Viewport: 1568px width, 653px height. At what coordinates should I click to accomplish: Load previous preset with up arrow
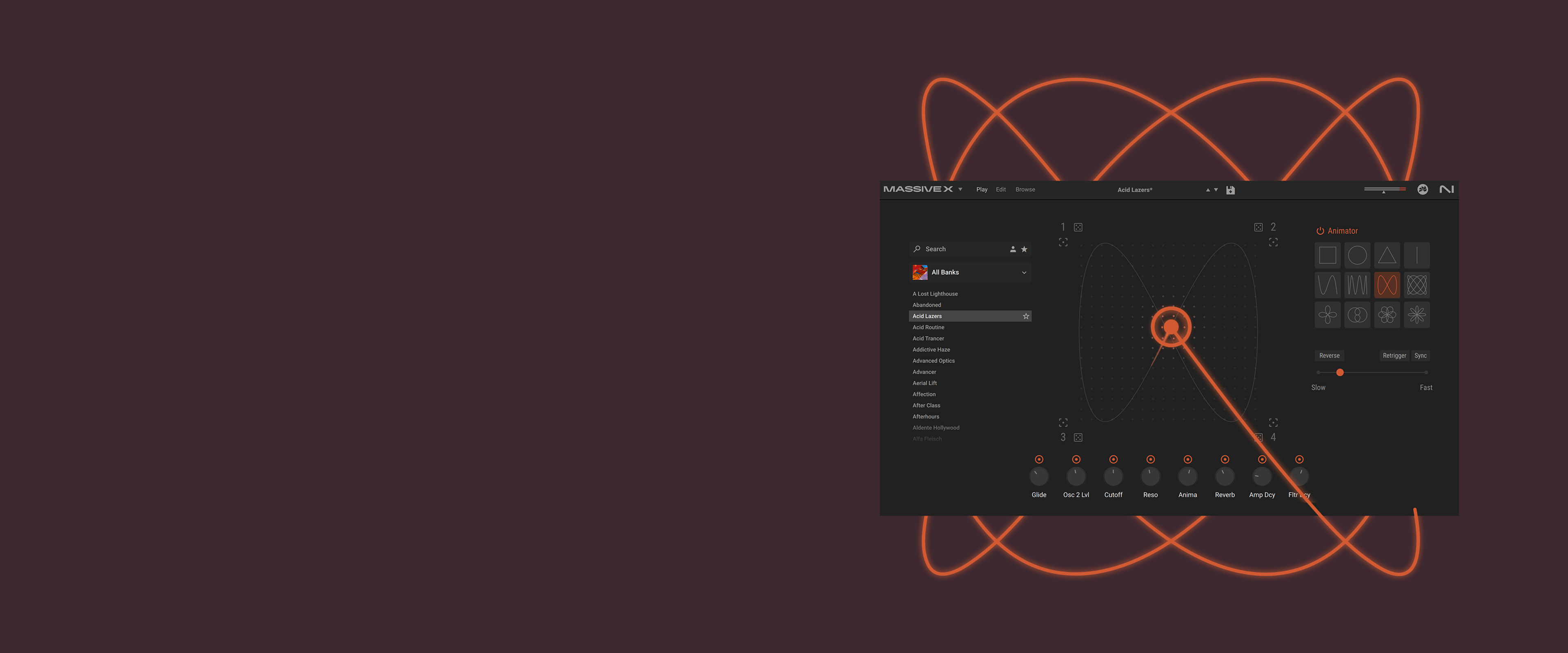click(x=1208, y=190)
